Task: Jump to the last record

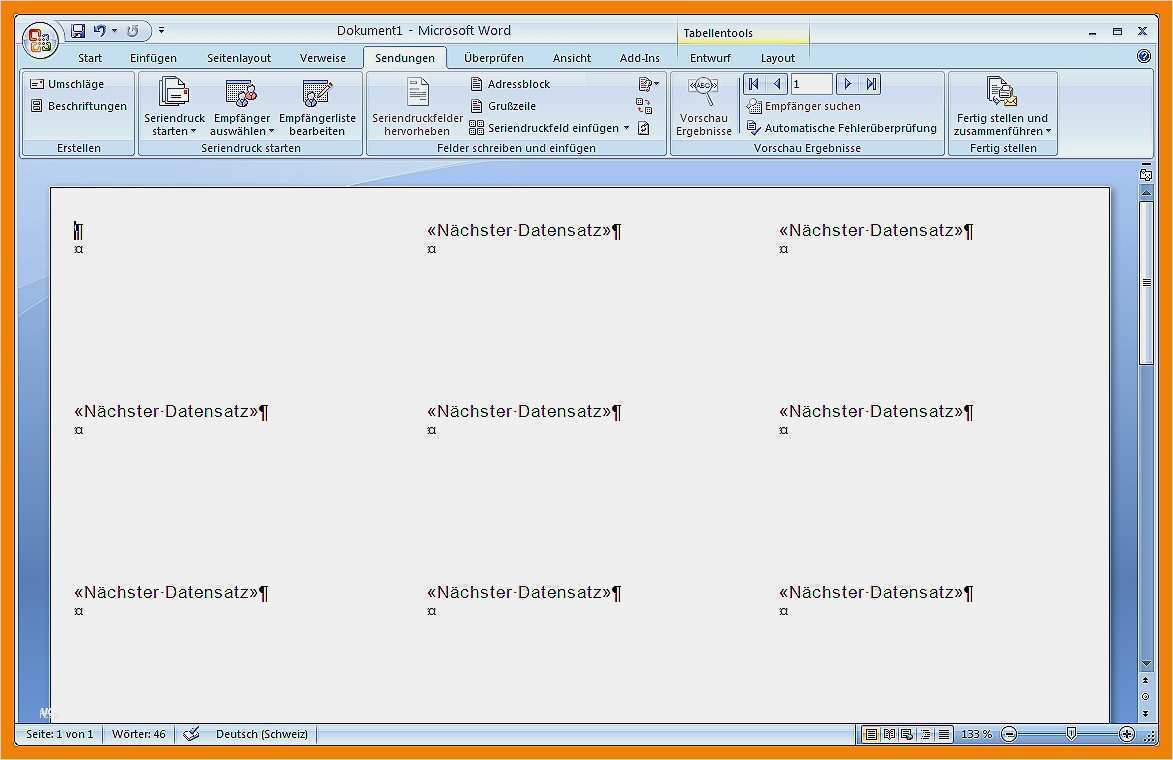Action: (x=871, y=84)
